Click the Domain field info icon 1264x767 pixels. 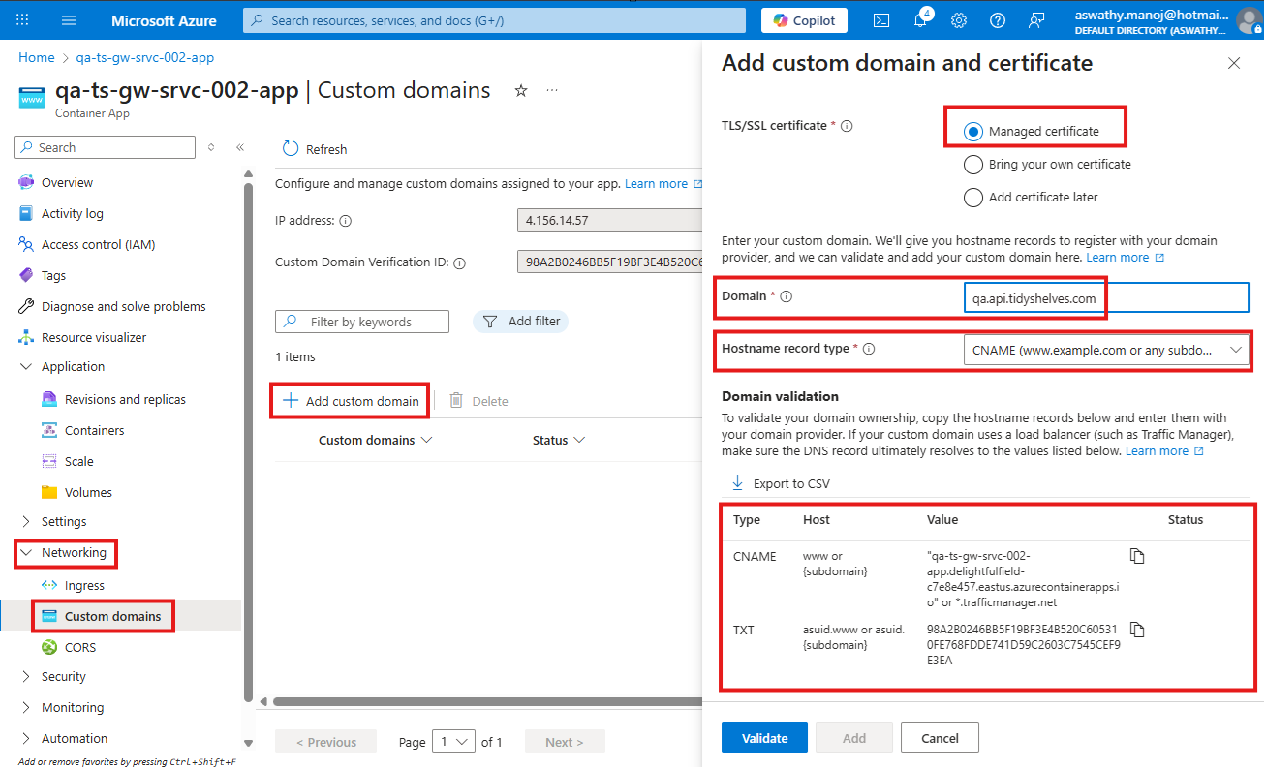pos(786,296)
